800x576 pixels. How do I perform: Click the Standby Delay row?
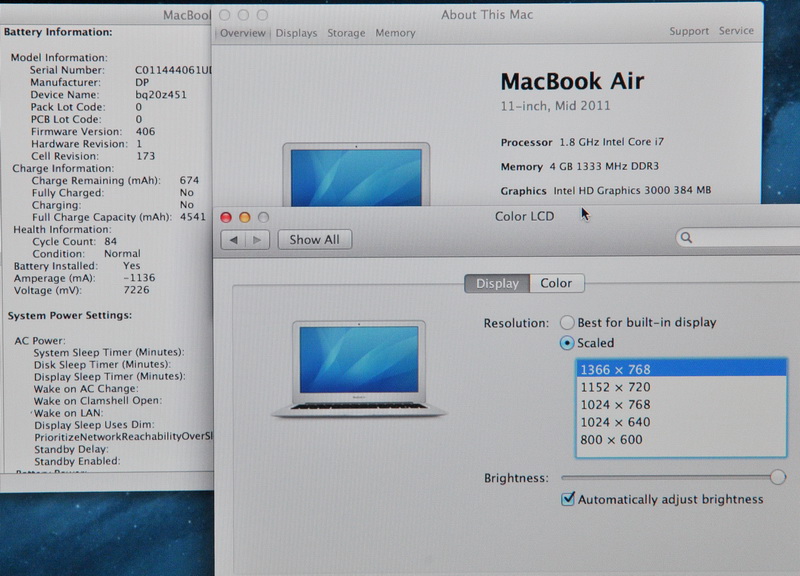(x=71, y=449)
